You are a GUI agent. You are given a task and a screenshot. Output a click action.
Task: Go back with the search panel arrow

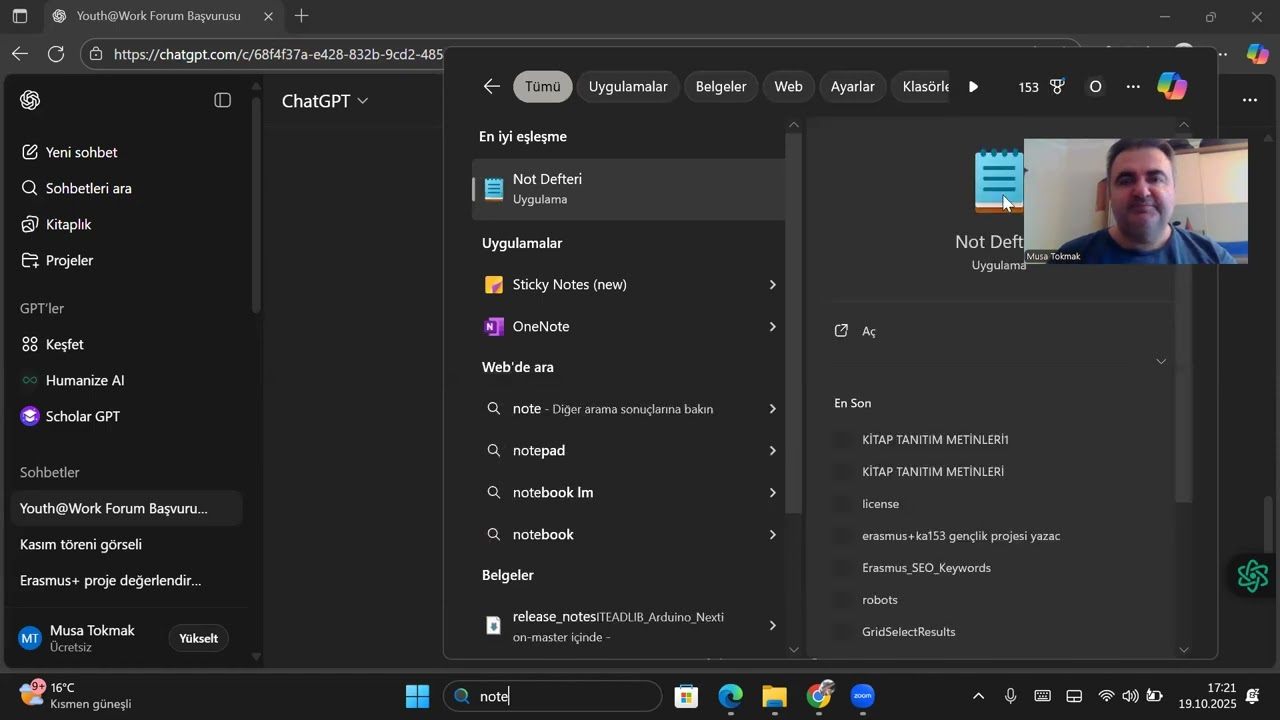(x=491, y=87)
